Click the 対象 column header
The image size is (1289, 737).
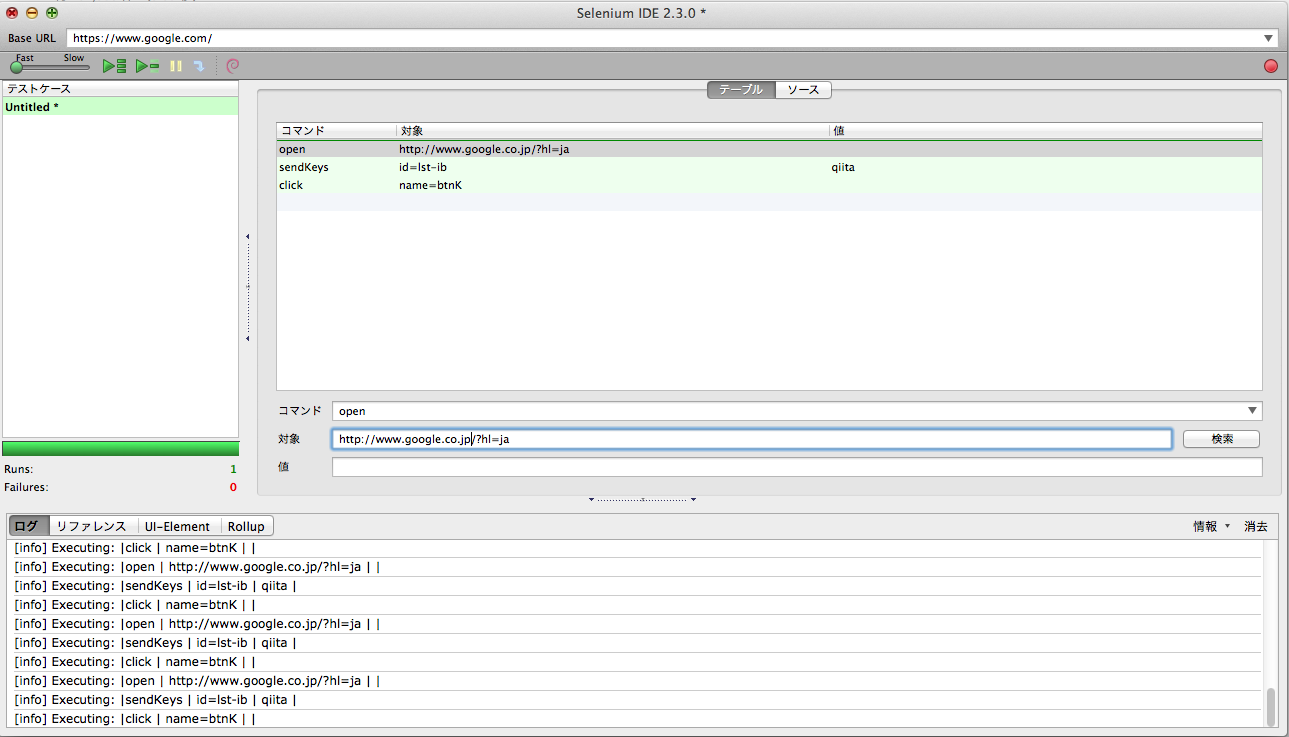click(613, 131)
